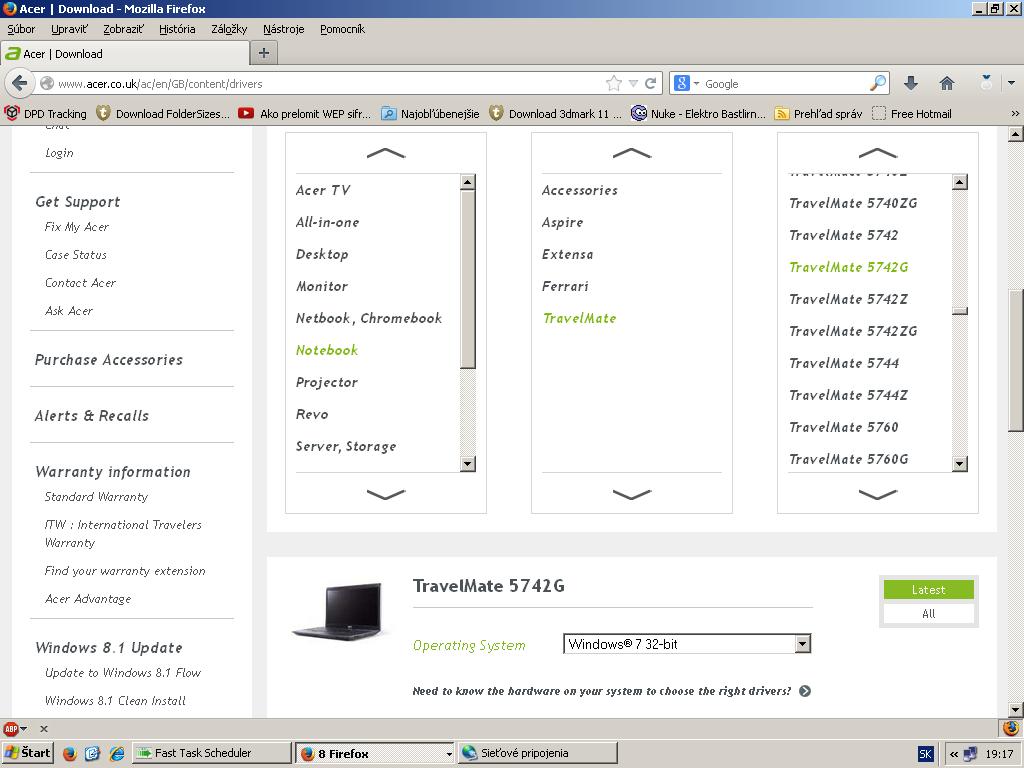1024x768 pixels.
Task: Open the Upraviť menu
Action: coord(69,29)
